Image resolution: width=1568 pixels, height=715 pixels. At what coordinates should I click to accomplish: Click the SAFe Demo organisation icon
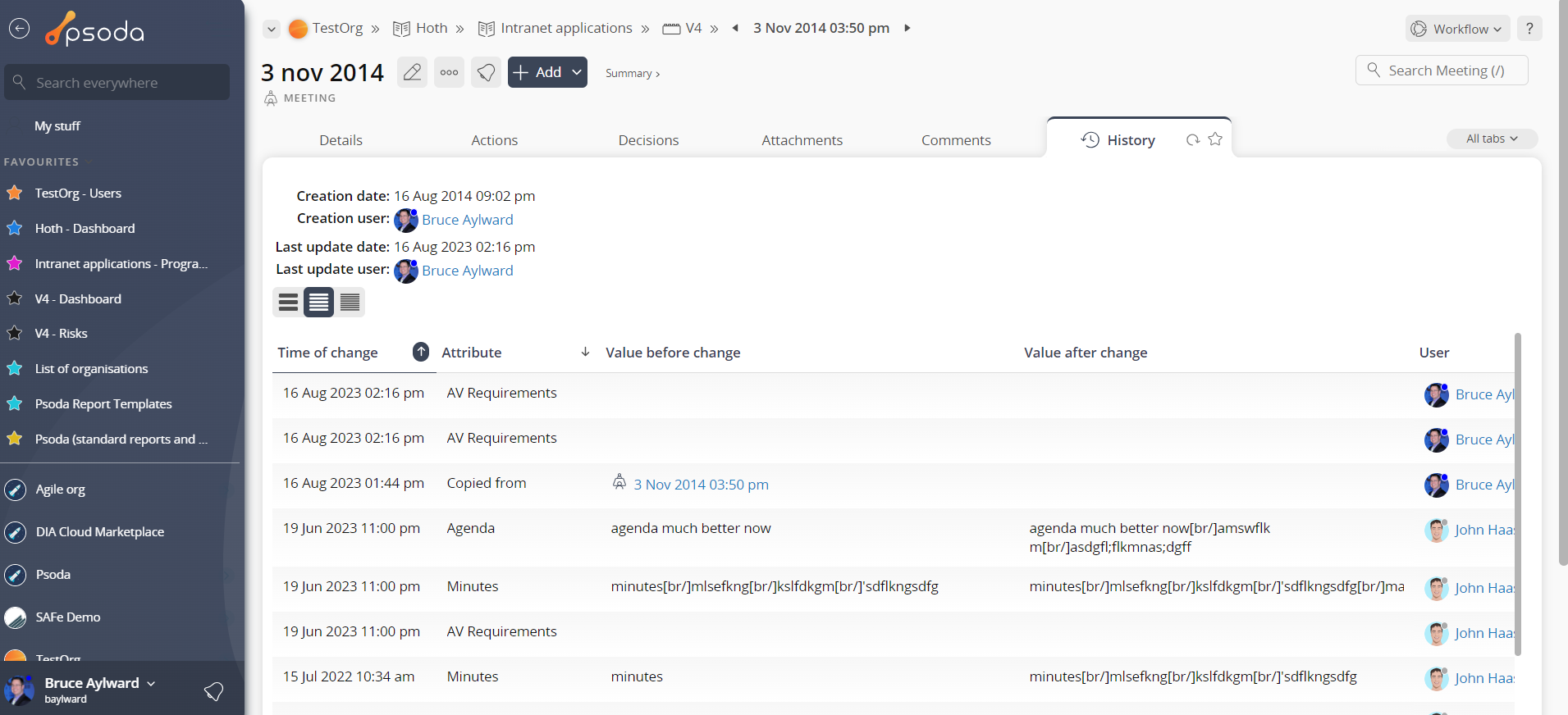[x=15, y=617]
